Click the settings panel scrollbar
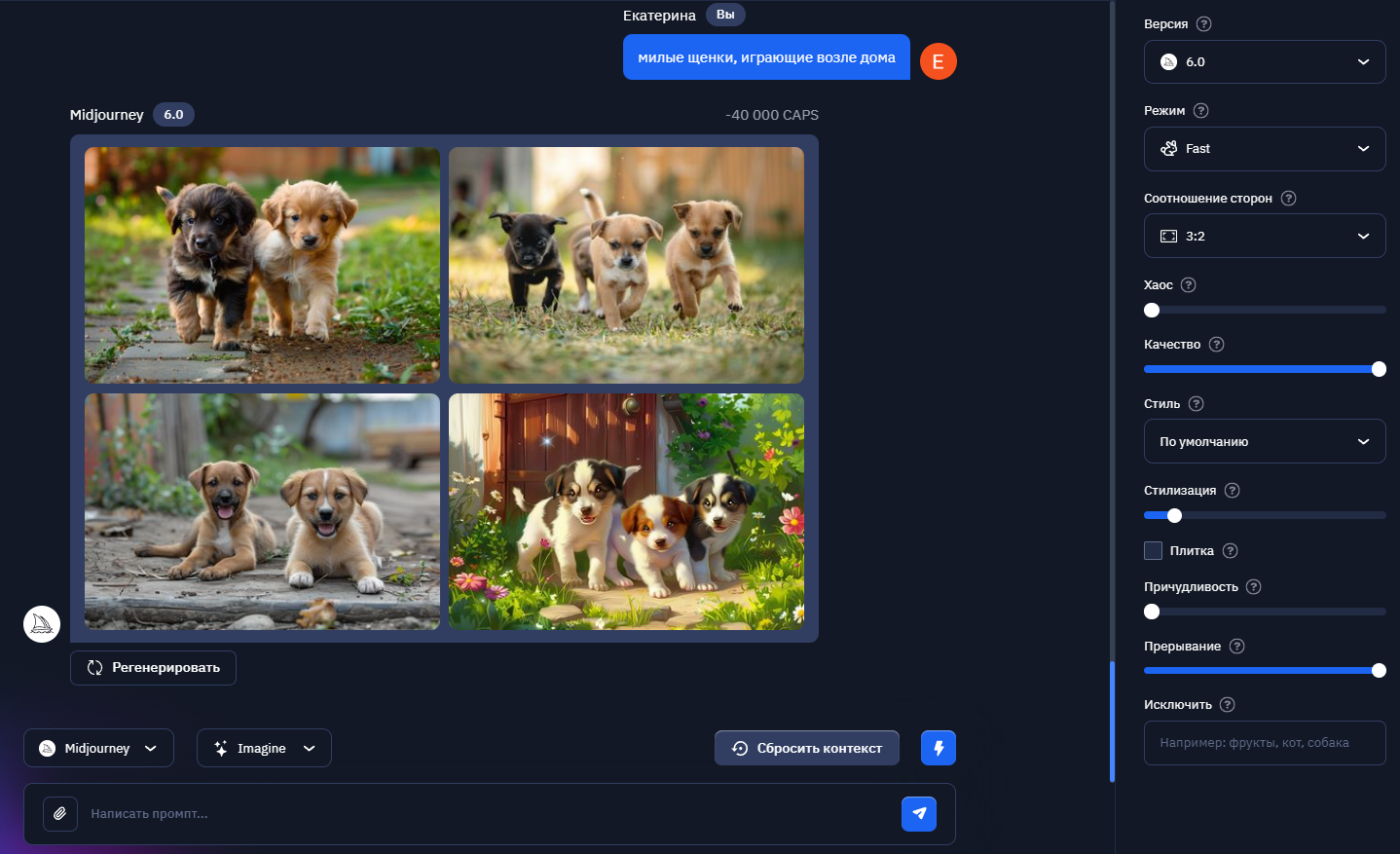The width and height of the screenshot is (1400, 854). tap(1112, 722)
